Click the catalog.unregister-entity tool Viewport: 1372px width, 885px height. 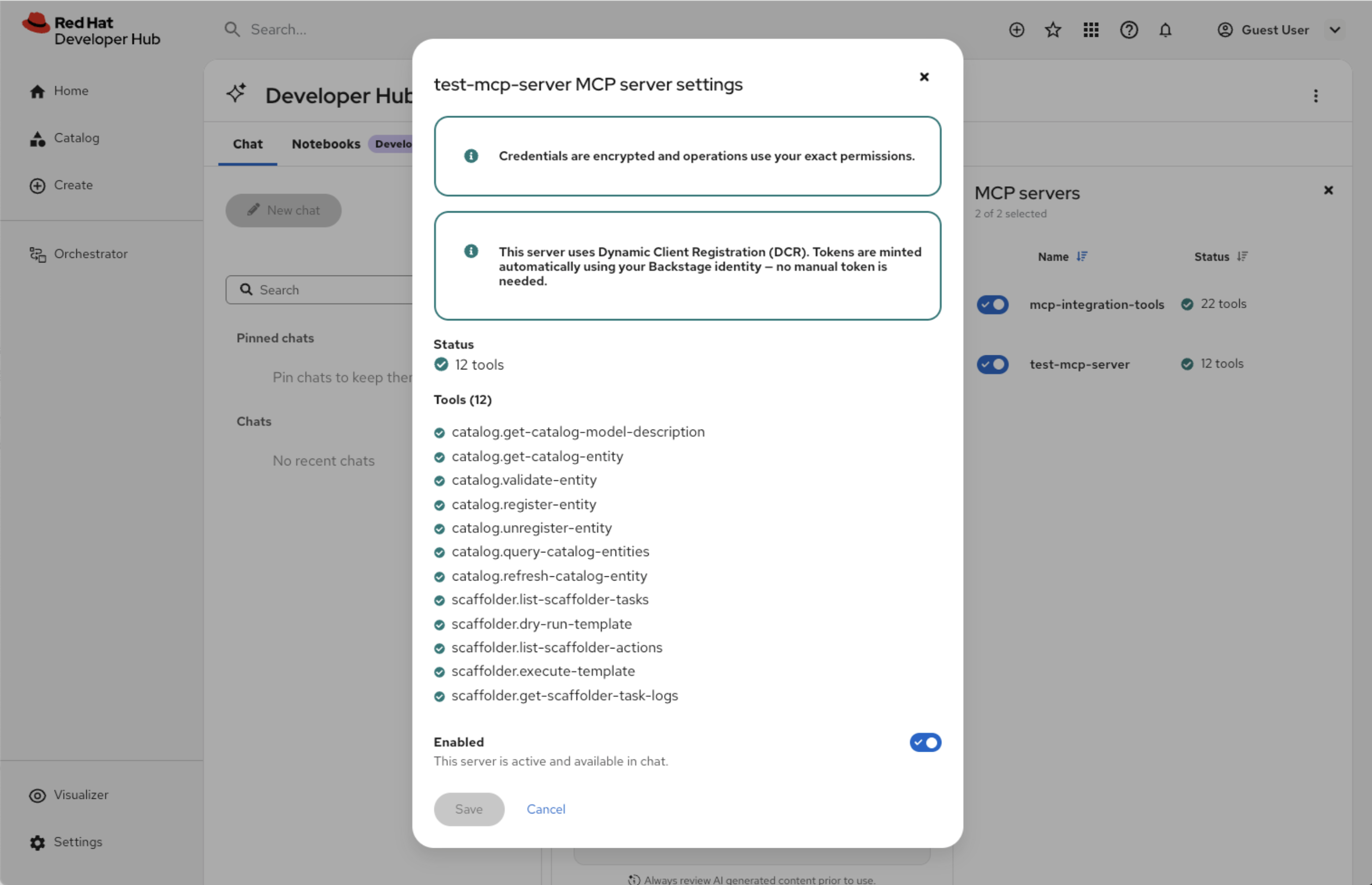point(532,528)
